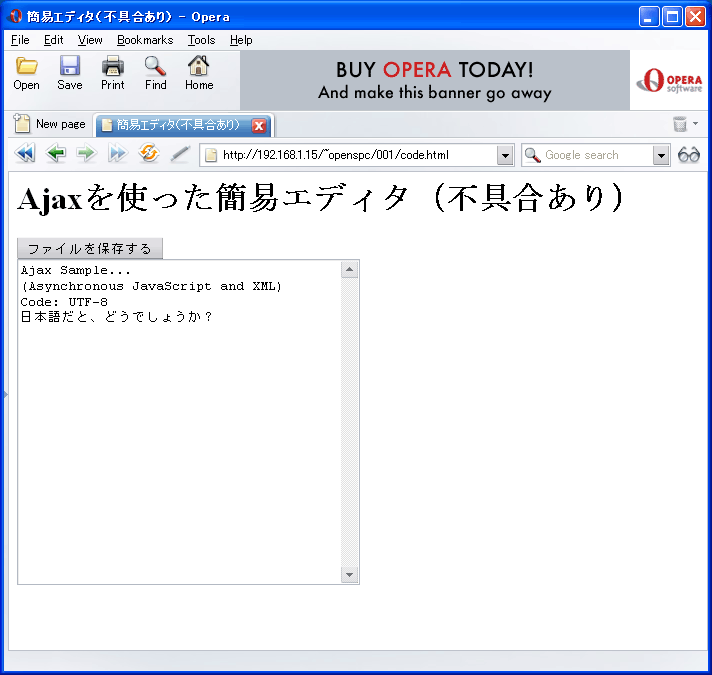Click the textarea scroll up arrow
The height and width of the screenshot is (675, 712).
coord(349,270)
